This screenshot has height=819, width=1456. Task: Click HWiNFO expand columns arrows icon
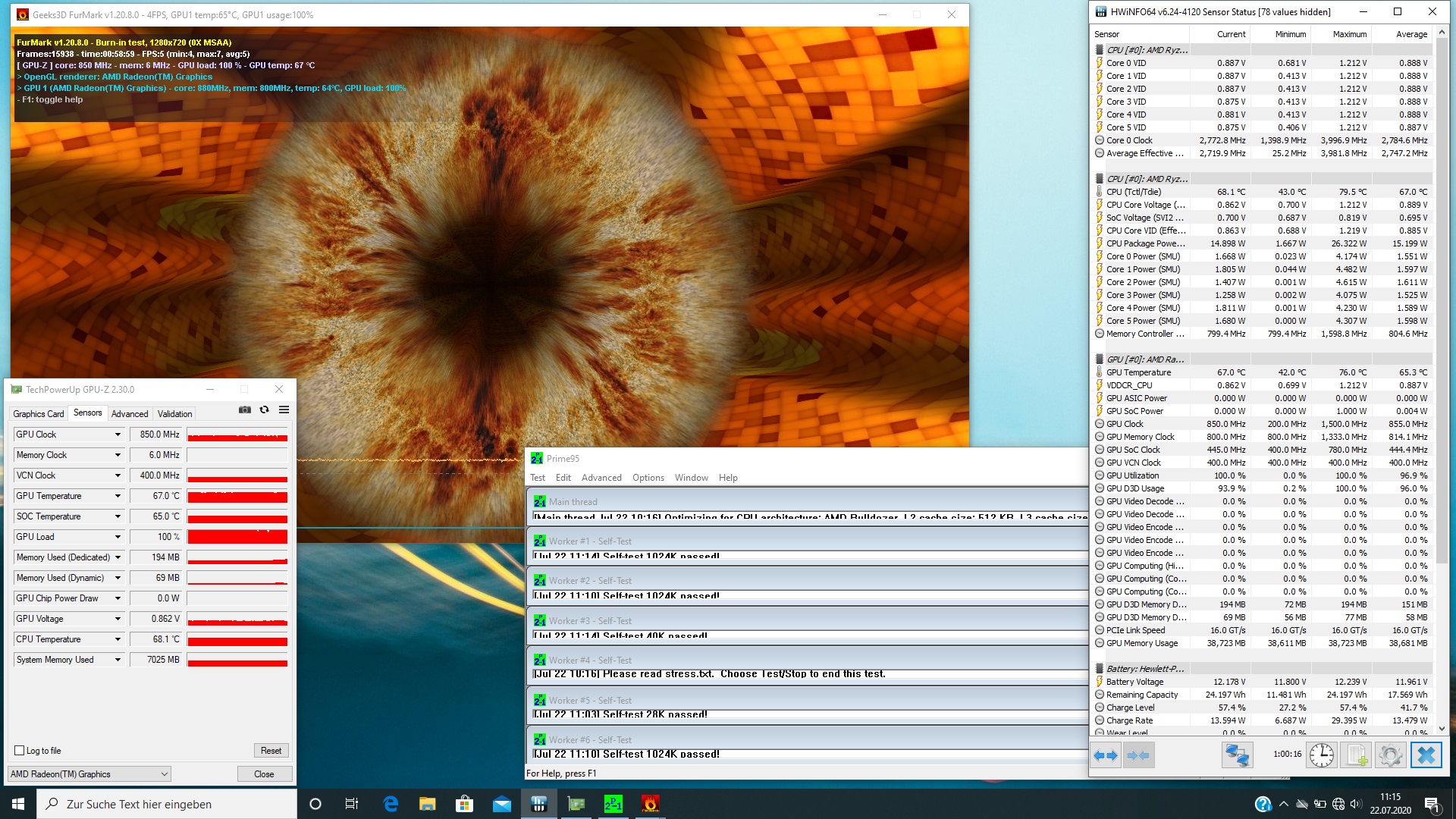tap(1106, 755)
